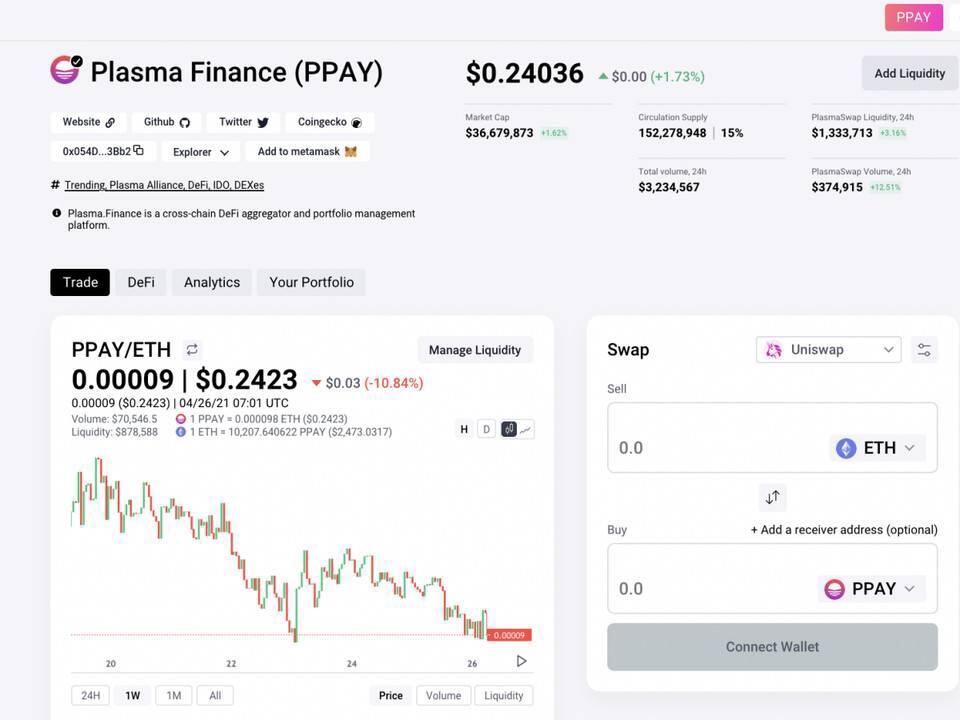Image resolution: width=960 pixels, height=720 pixels.
Task: Switch chart to candlestick view
Action: [x=509, y=429]
